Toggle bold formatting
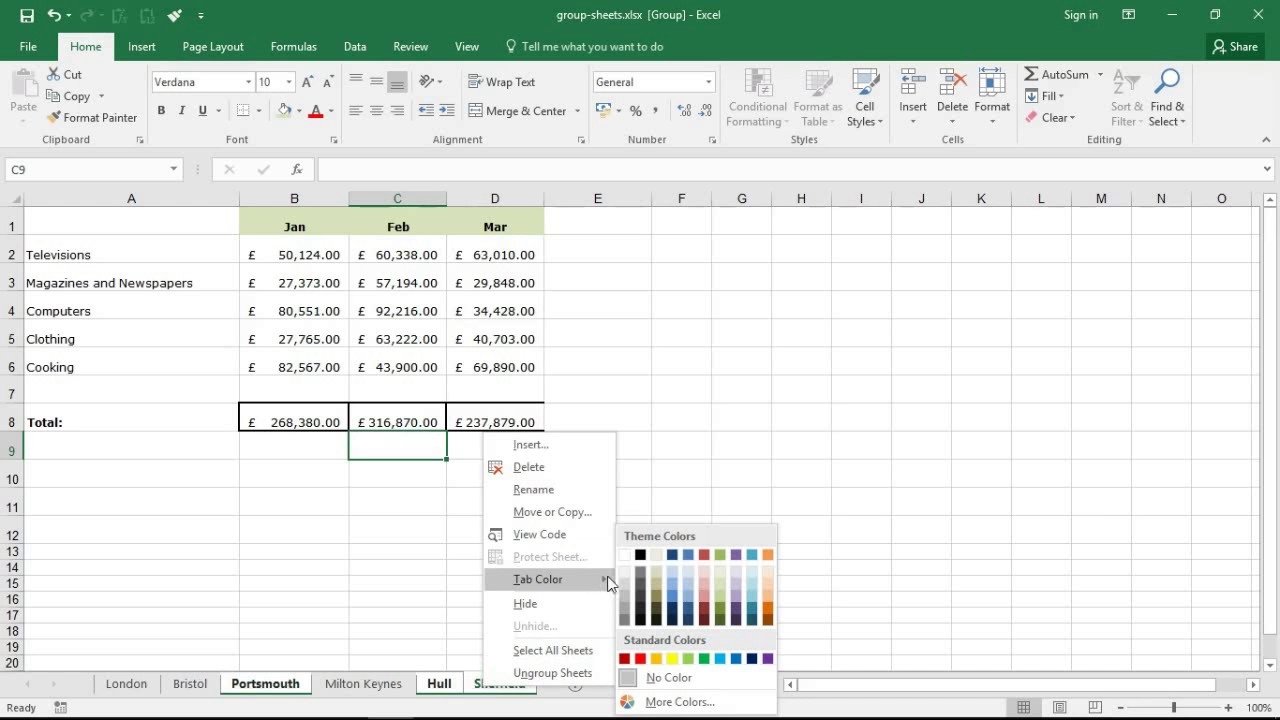The height and width of the screenshot is (720, 1280). point(161,110)
